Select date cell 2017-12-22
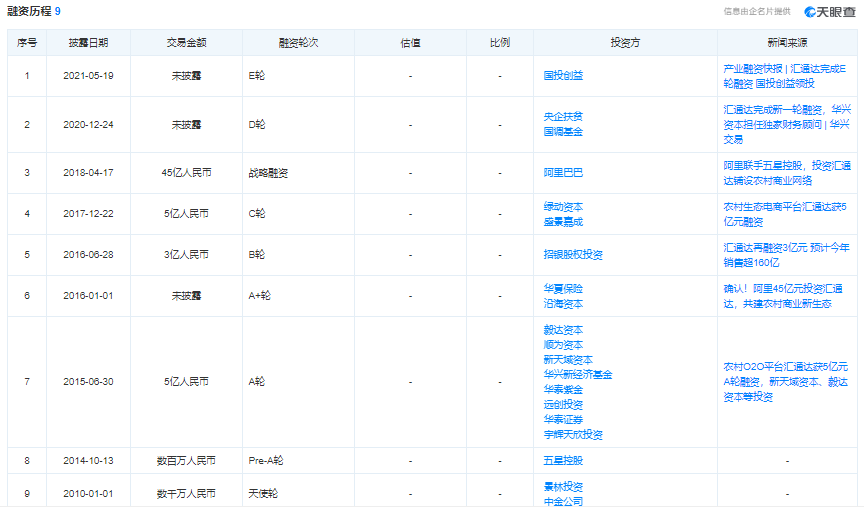 point(88,214)
